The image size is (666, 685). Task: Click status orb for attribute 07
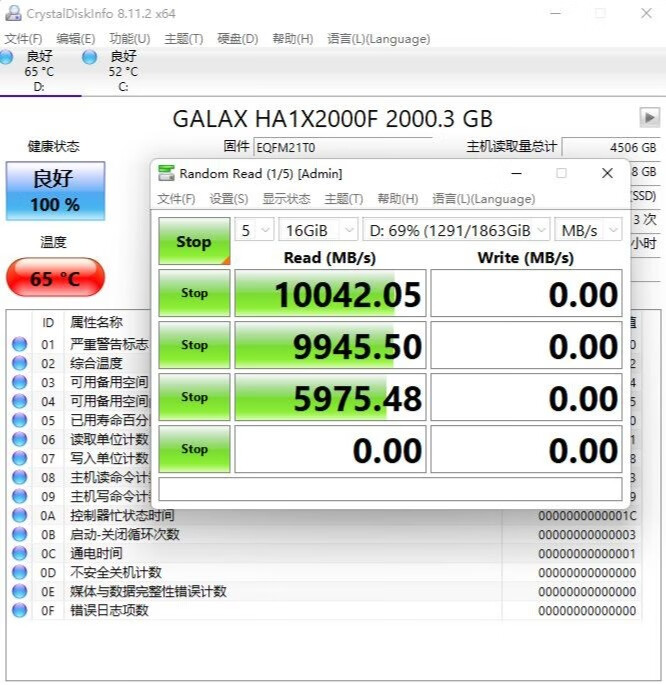19,458
